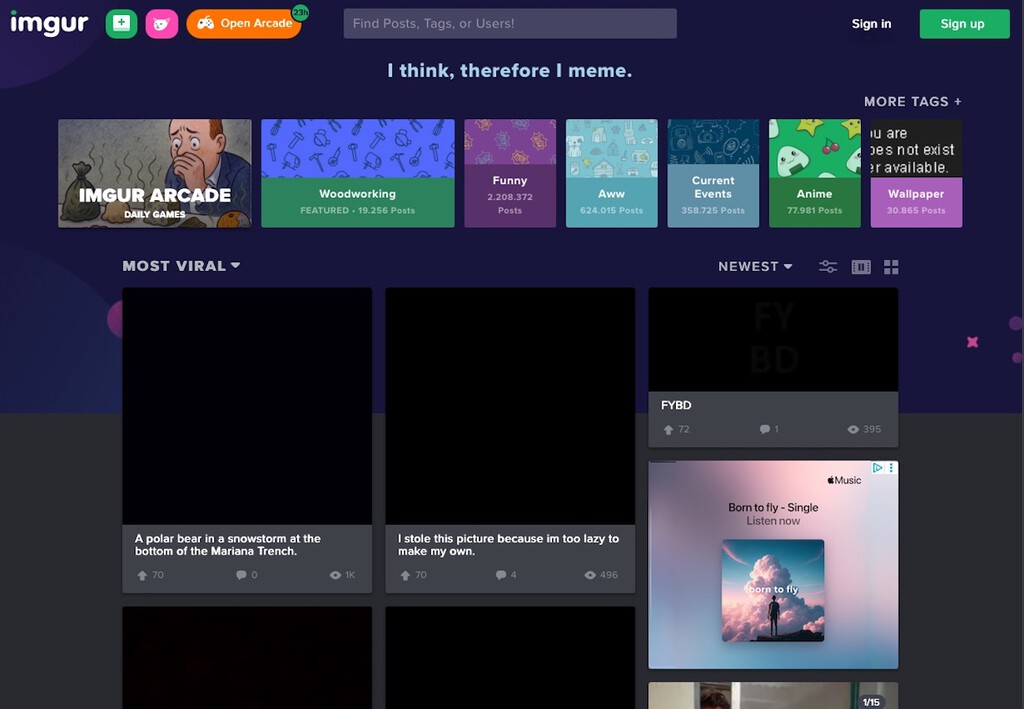Click the Sign in link
Viewport: 1024px width, 709px height.
(871, 24)
